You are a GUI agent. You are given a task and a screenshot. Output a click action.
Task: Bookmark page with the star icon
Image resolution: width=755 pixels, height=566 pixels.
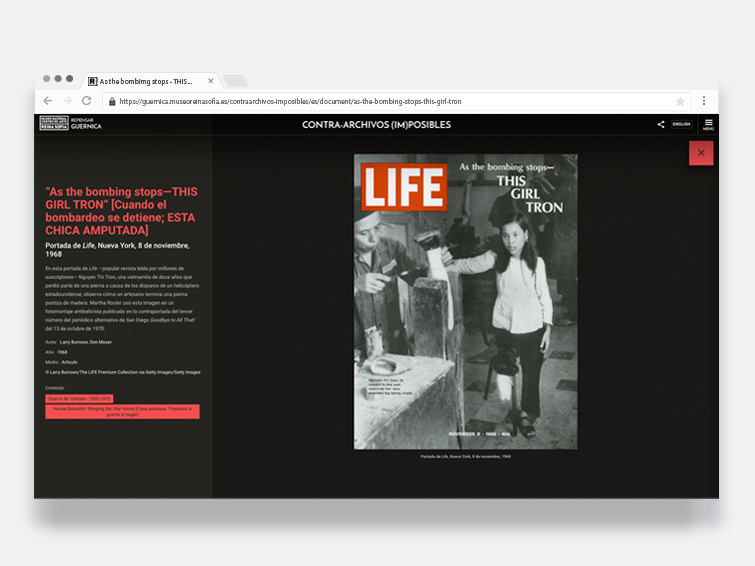pos(680,101)
